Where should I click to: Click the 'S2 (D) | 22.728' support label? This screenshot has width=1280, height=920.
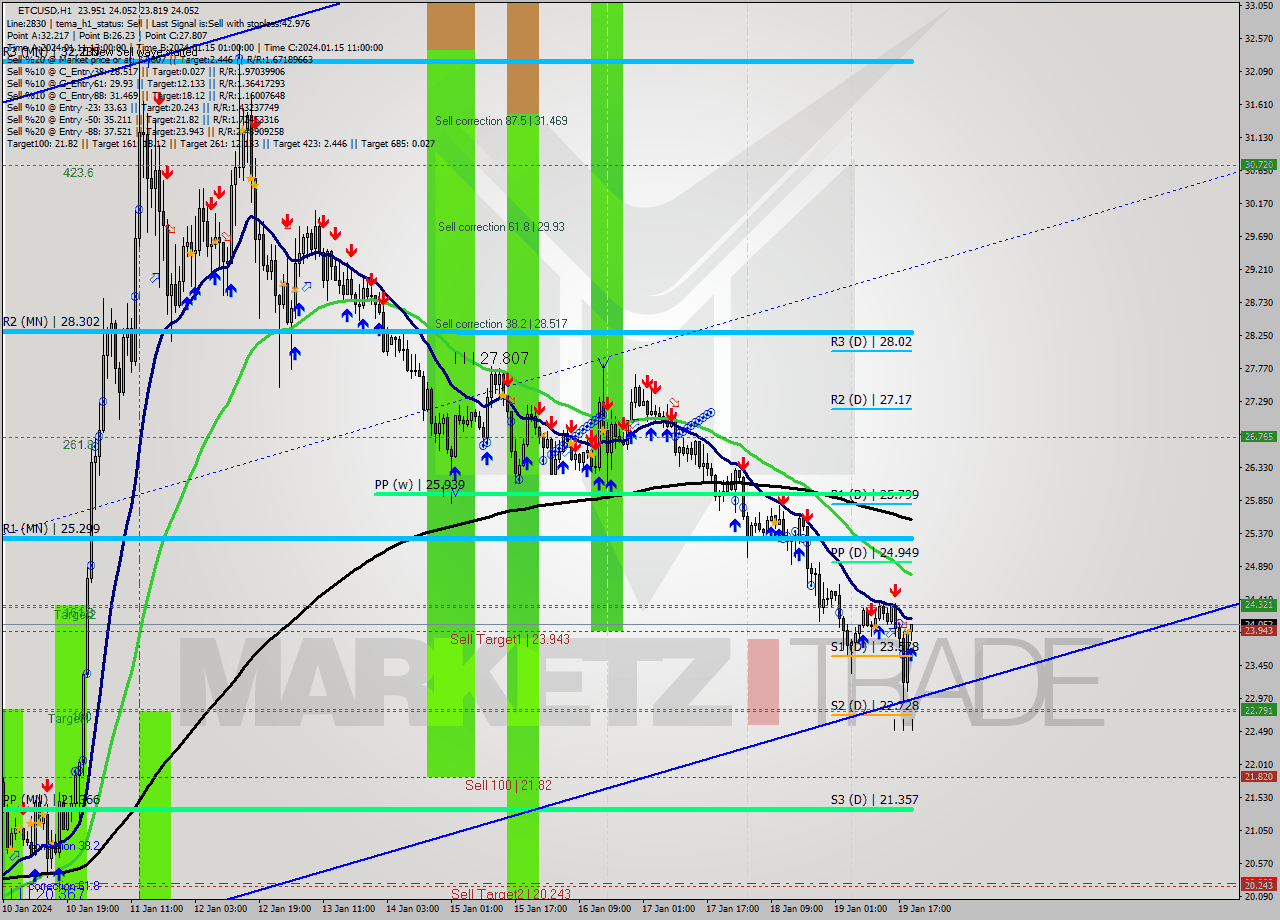875,705
